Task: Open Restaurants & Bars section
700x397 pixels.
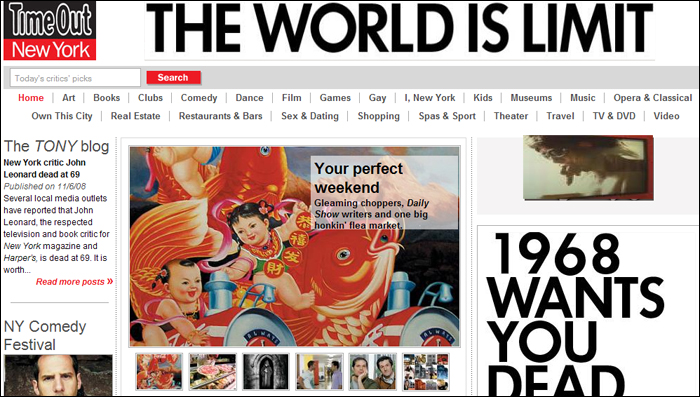Action: tap(221, 116)
